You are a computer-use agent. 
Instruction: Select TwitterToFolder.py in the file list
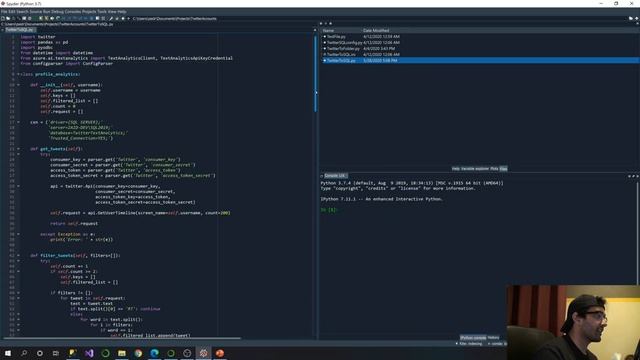pyautogui.click(x=343, y=49)
